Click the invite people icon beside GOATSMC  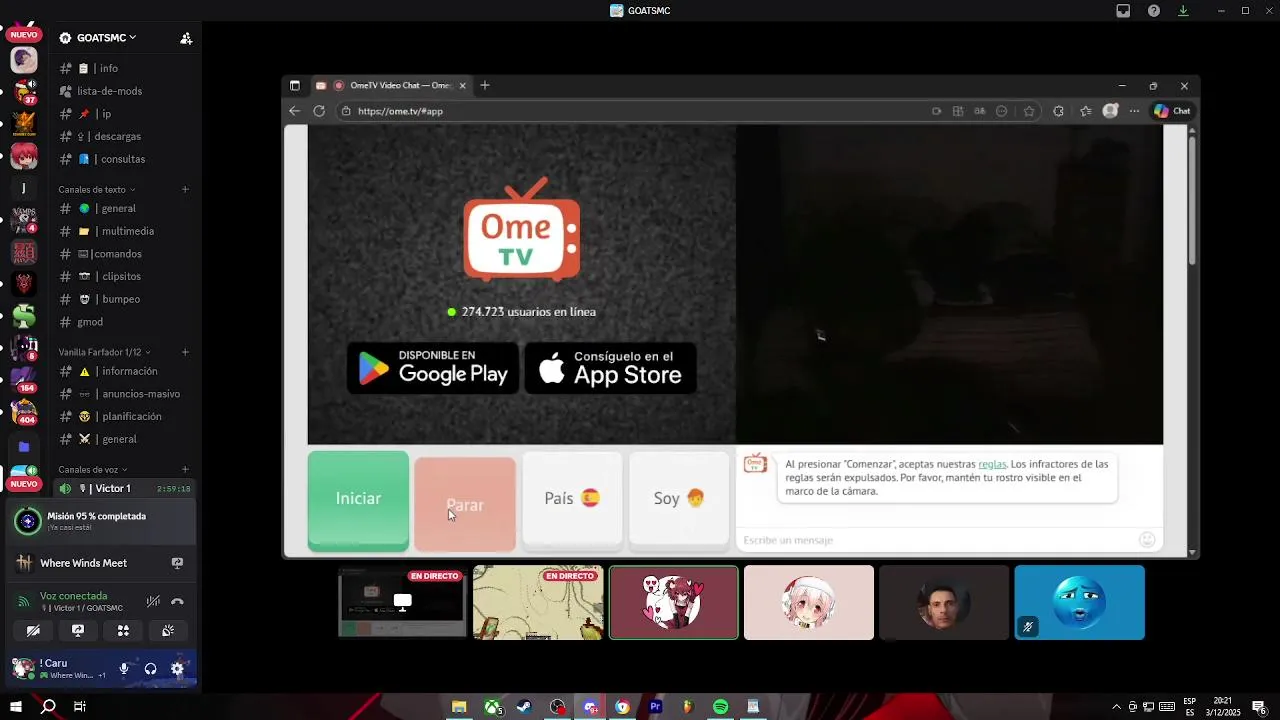pos(186,38)
